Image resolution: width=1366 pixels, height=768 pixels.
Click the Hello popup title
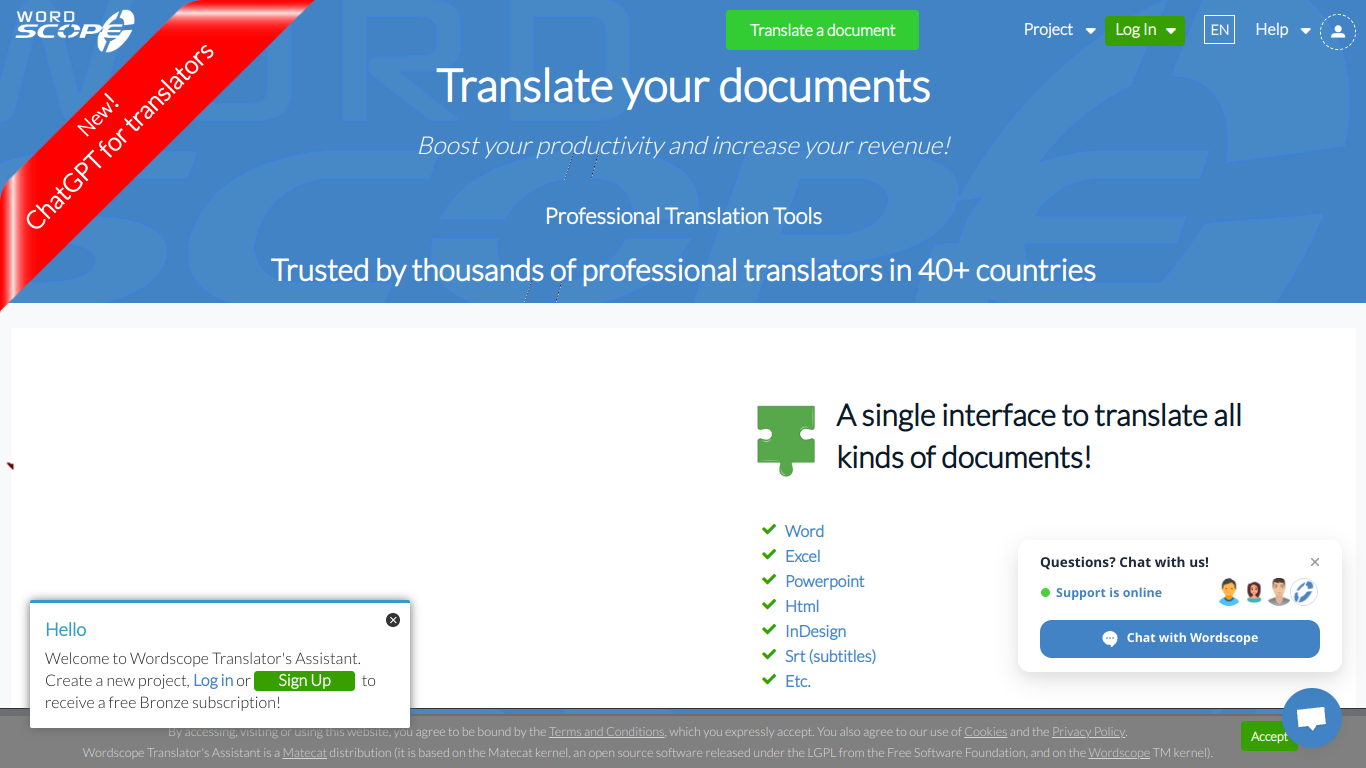point(66,629)
